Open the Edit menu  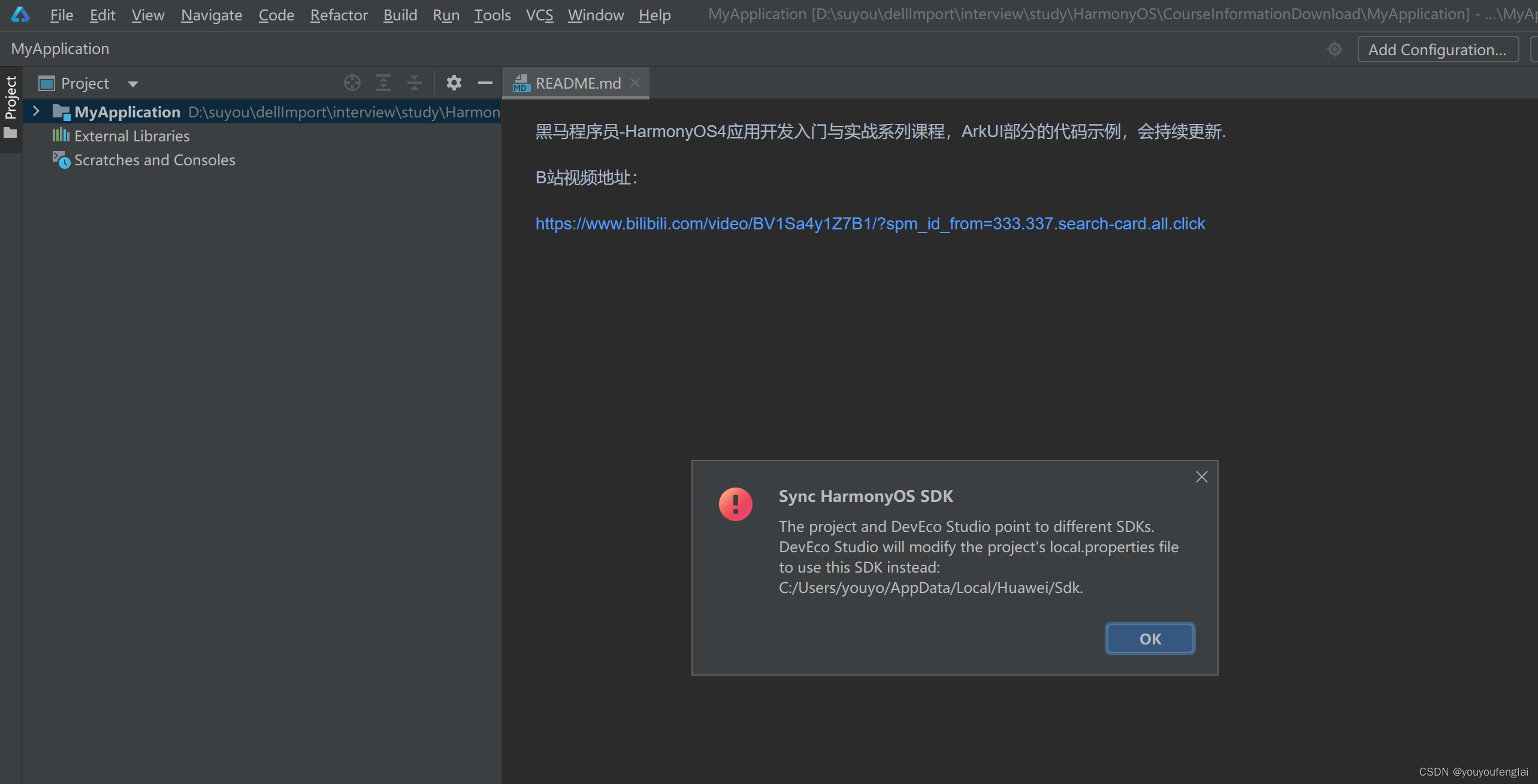[x=102, y=15]
